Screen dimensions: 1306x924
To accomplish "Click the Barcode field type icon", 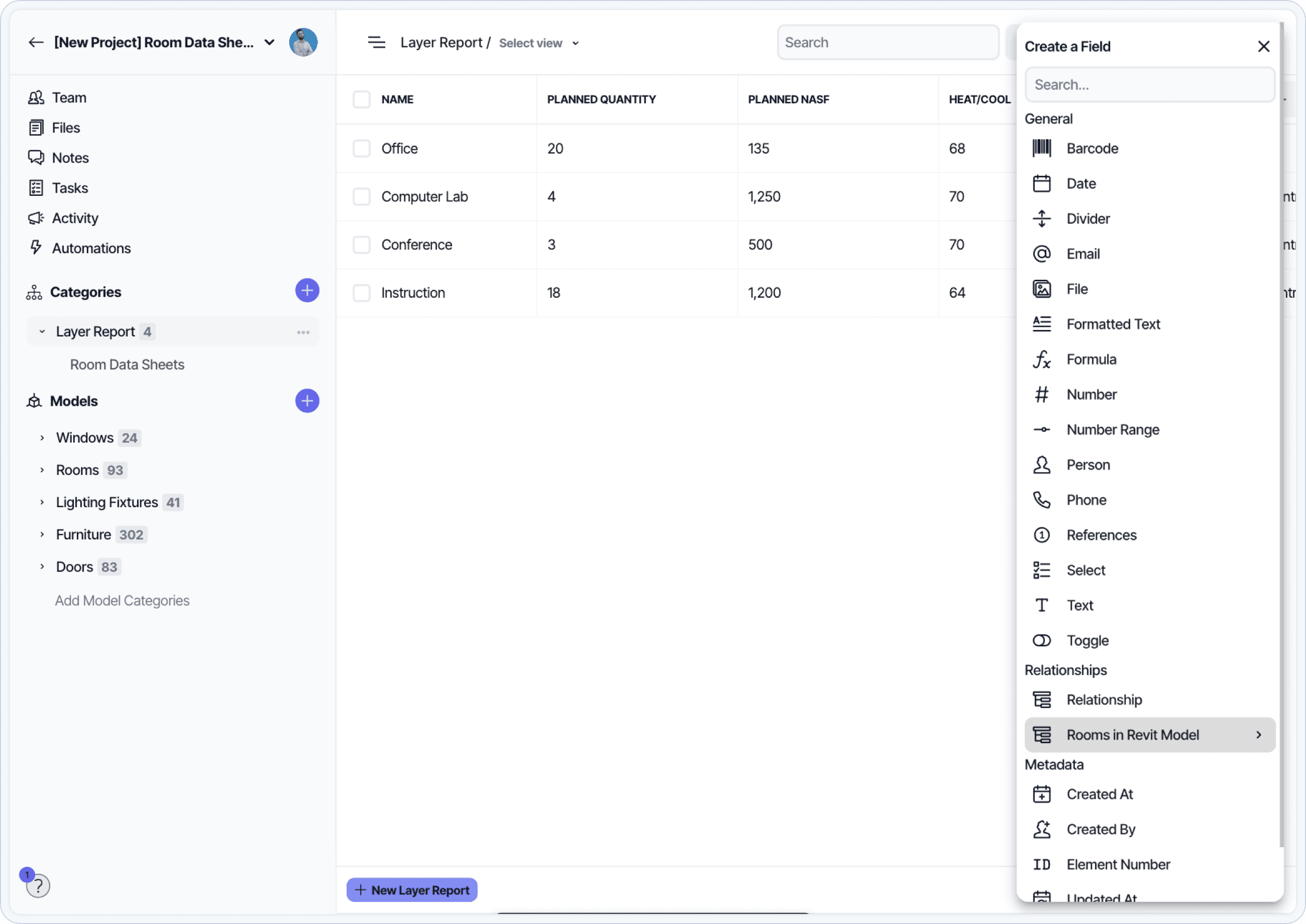I will point(1041,149).
